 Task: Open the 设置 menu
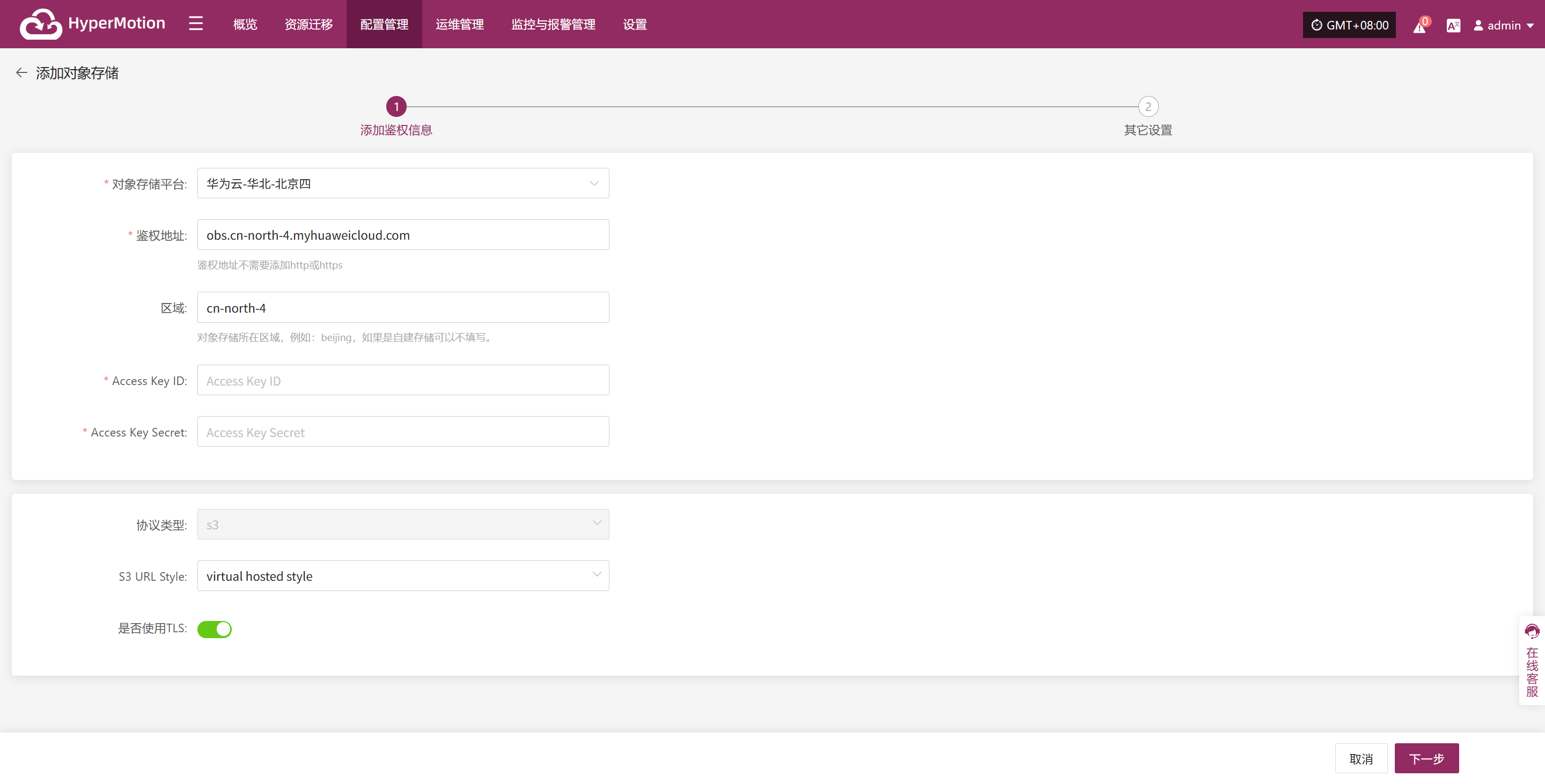coord(635,25)
